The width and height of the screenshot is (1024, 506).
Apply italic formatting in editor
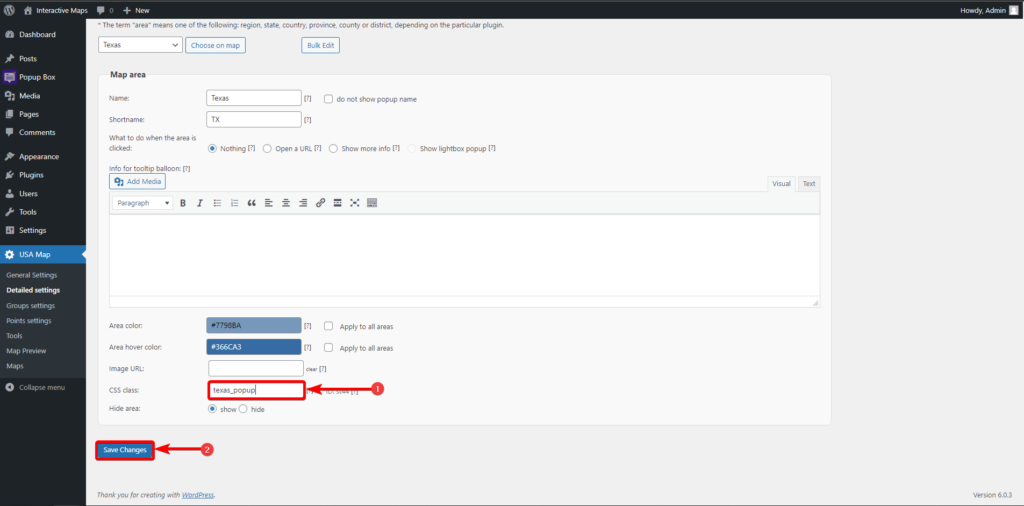tap(200, 203)
